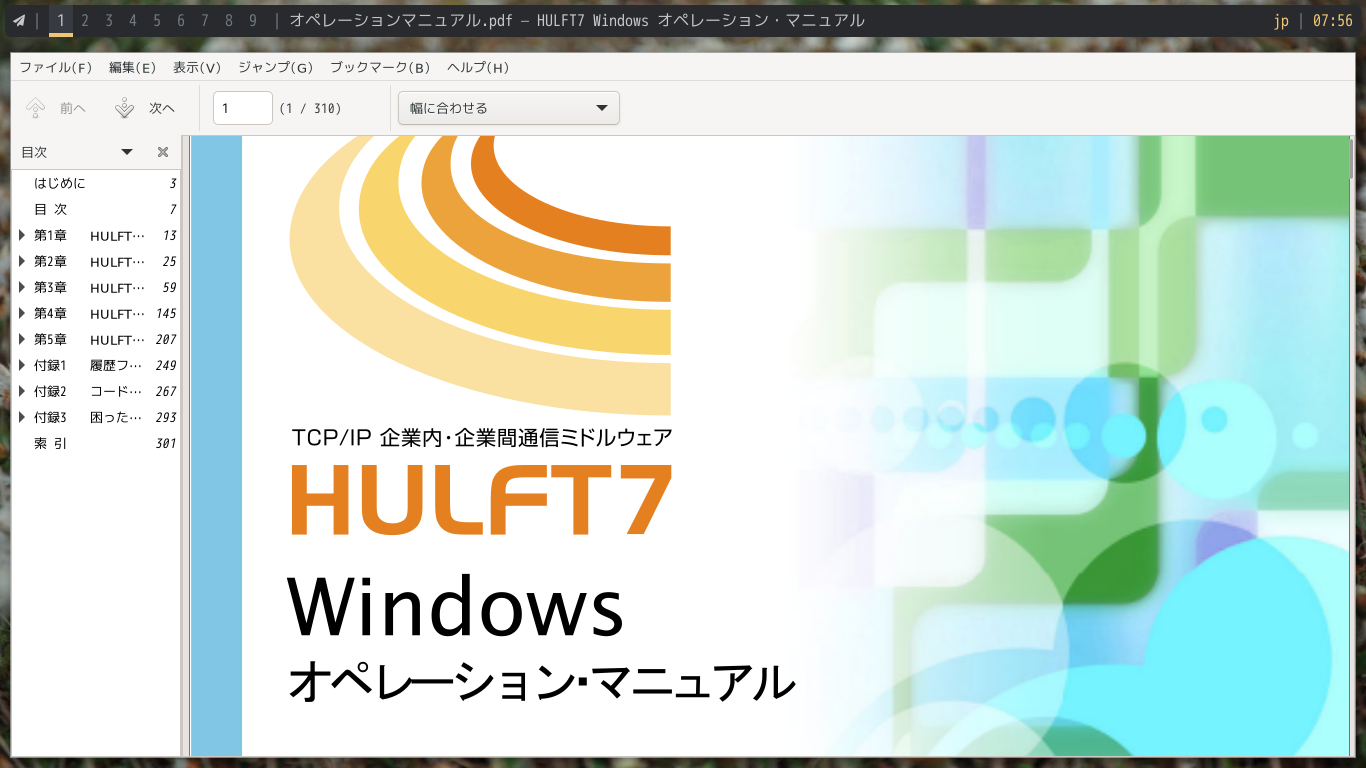Expand the 第5章 tree entry
The image size is (1366, 768).
[23, 339]
